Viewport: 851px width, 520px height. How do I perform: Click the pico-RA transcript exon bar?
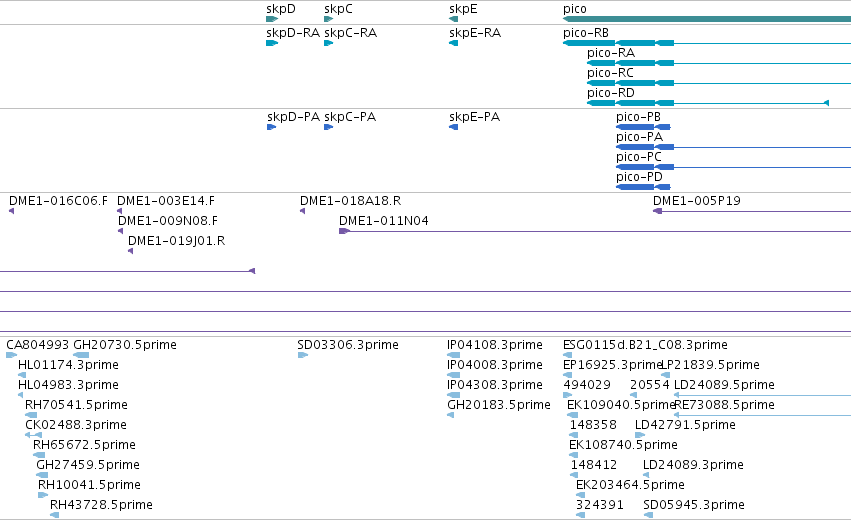tap(631, 63)
